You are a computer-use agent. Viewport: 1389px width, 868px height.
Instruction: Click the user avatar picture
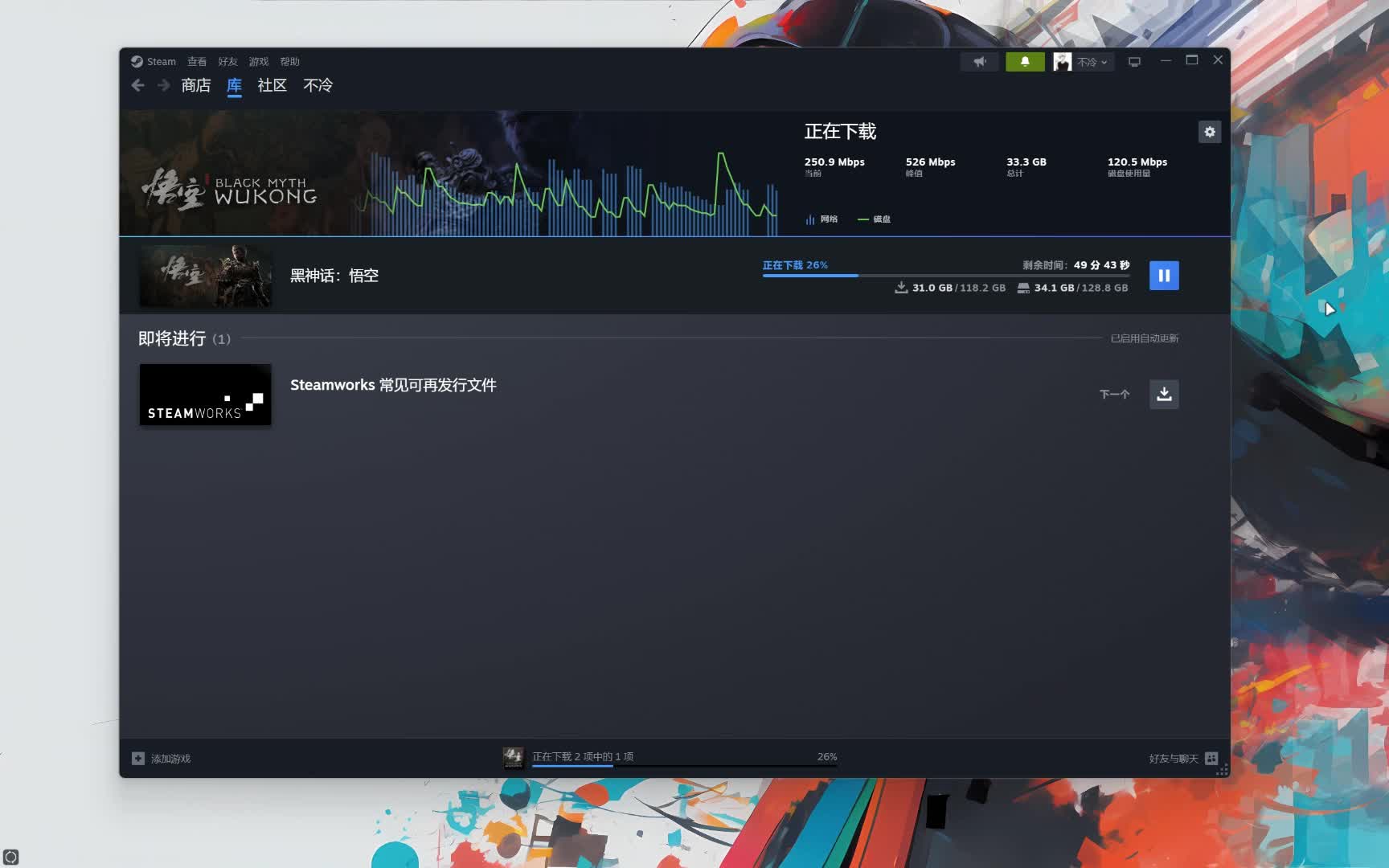(x=1062, y=62)
